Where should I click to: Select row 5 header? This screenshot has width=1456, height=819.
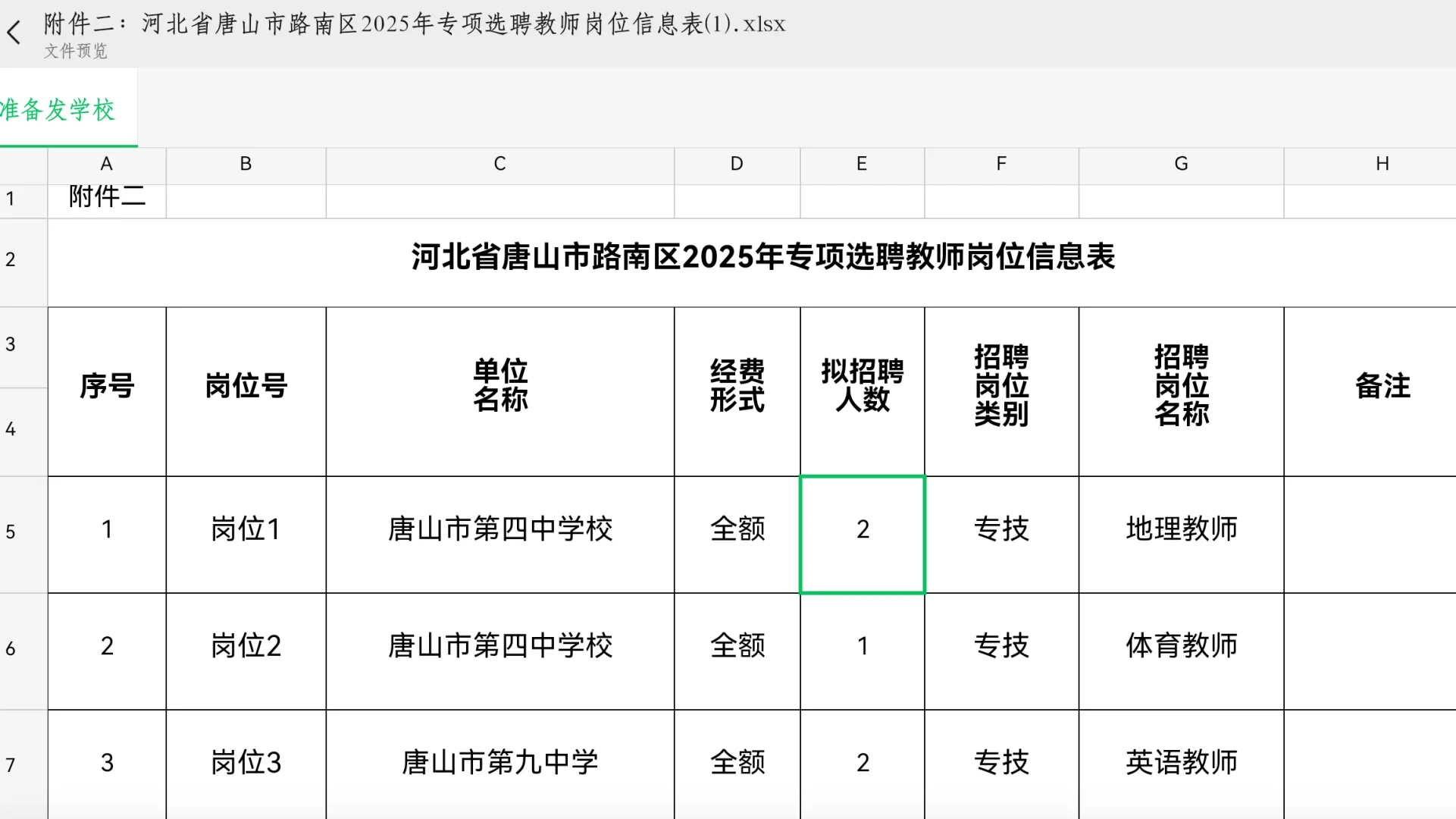pyautogui.click(x=23, y=535)
